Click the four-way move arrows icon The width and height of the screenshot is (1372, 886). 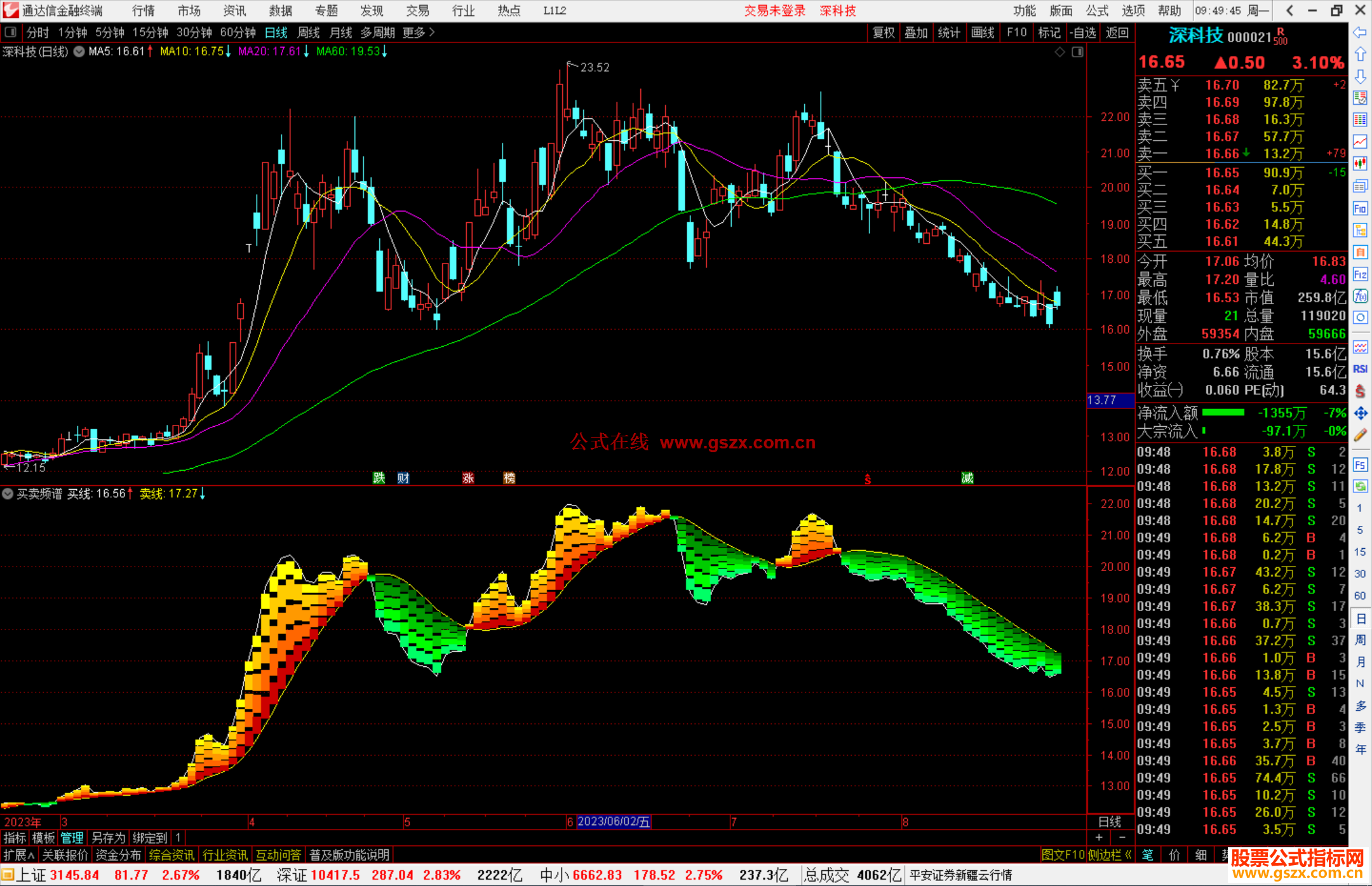click(1360, 413)
